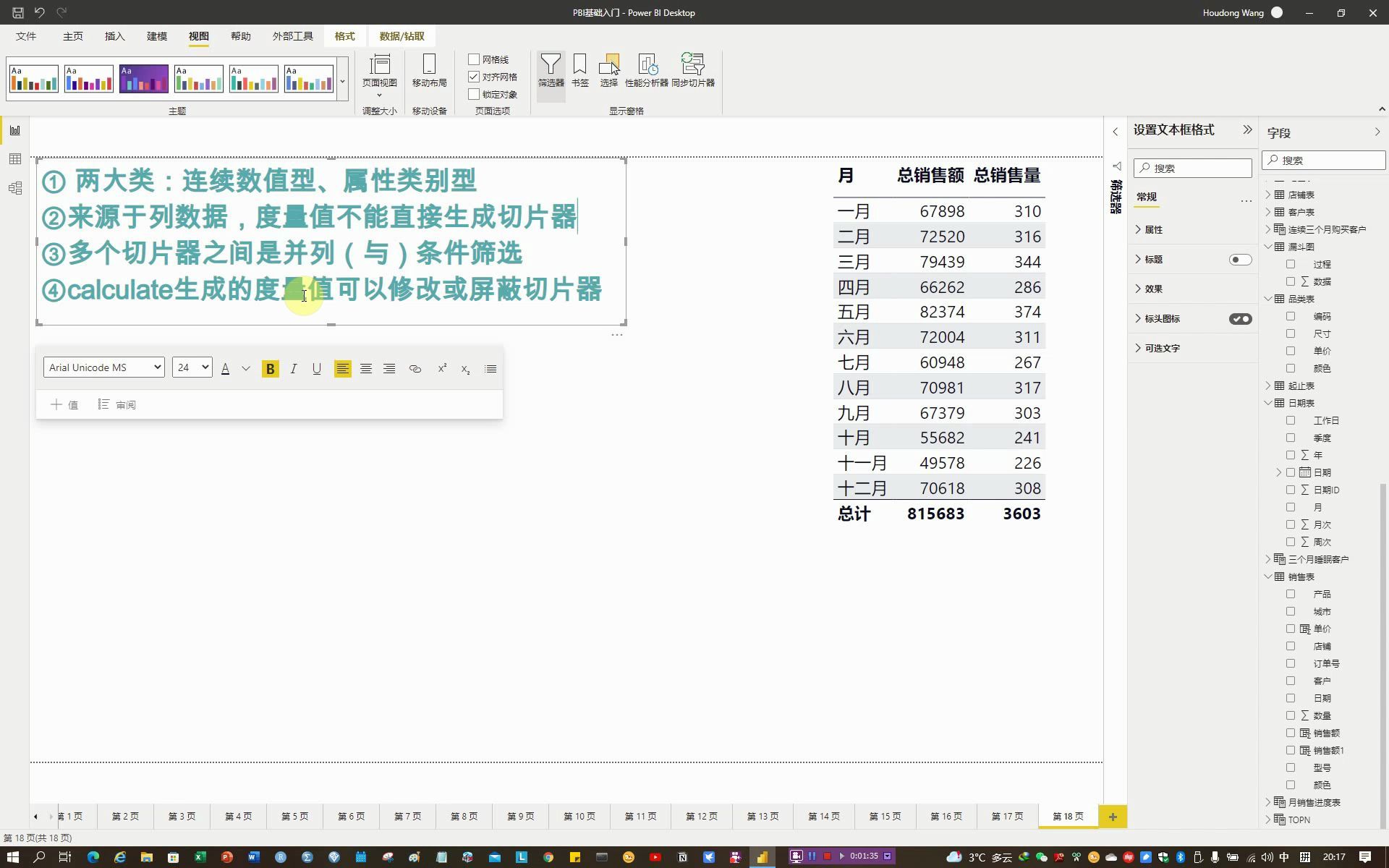The width and height of the screenshot is (1389, 868).
Task: Open the 建模 modeling ribbon tab
Action: (157, 36)
